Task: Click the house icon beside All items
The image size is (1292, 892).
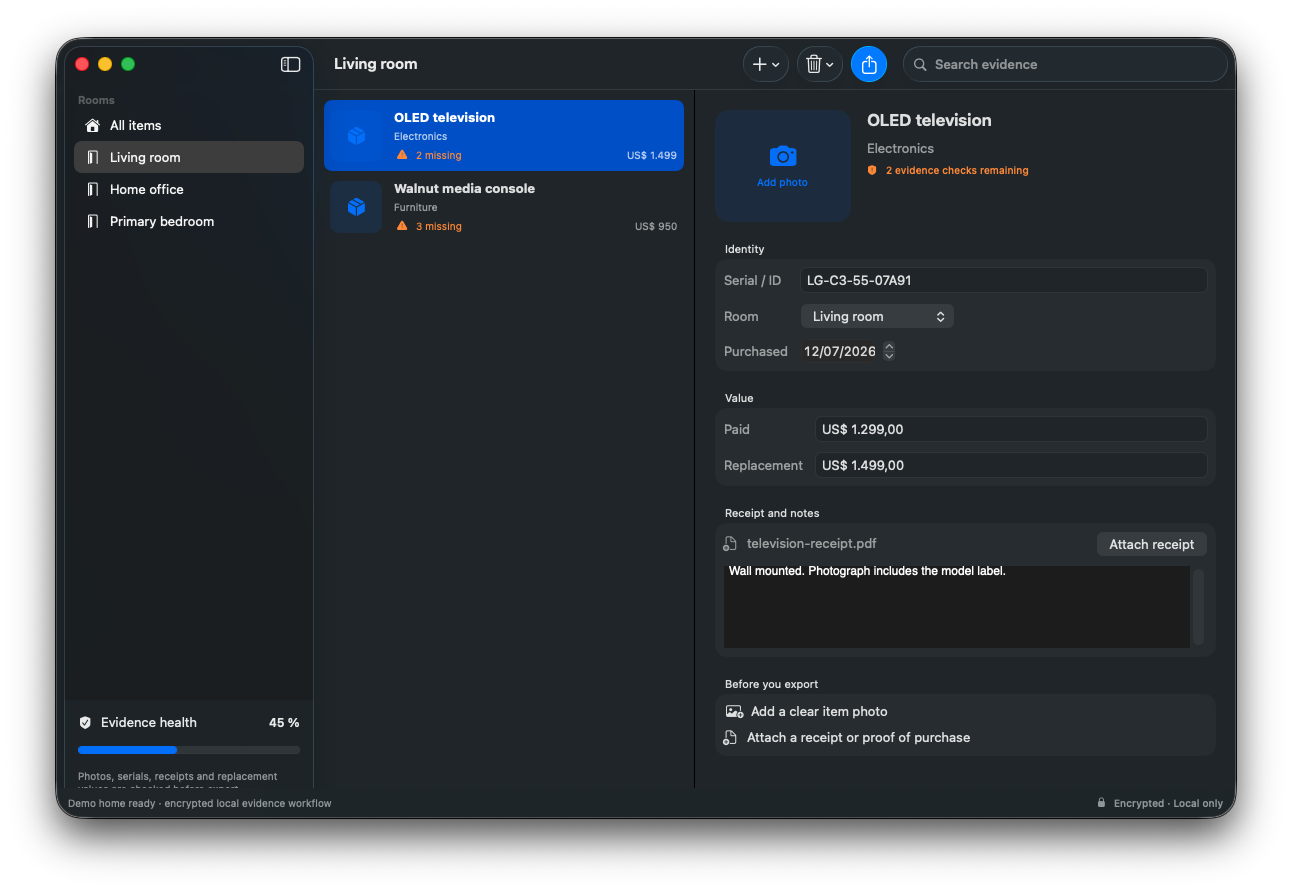Action: [93, 125]
